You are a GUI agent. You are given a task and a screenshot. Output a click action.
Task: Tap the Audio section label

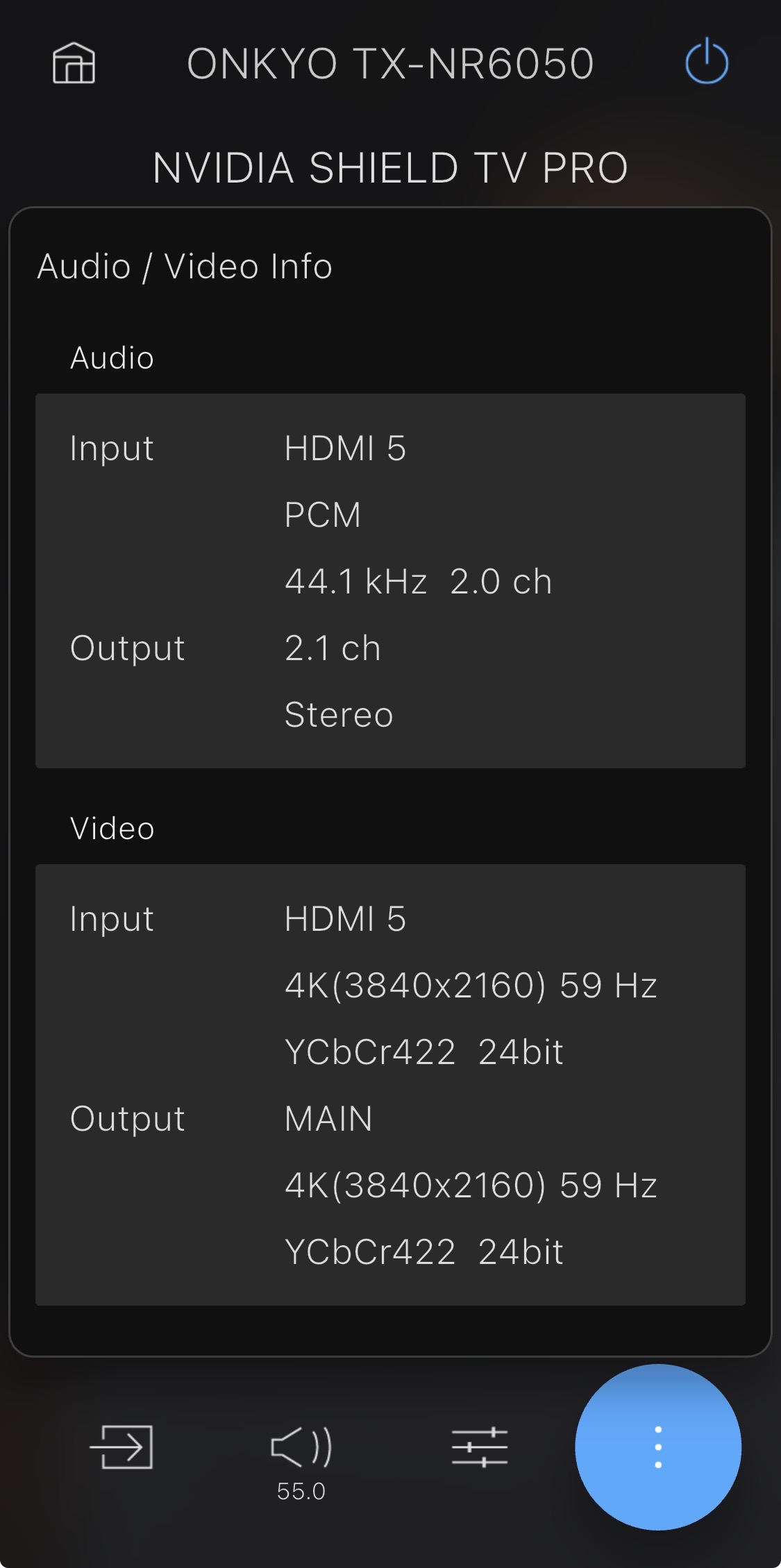pos(112,358)
